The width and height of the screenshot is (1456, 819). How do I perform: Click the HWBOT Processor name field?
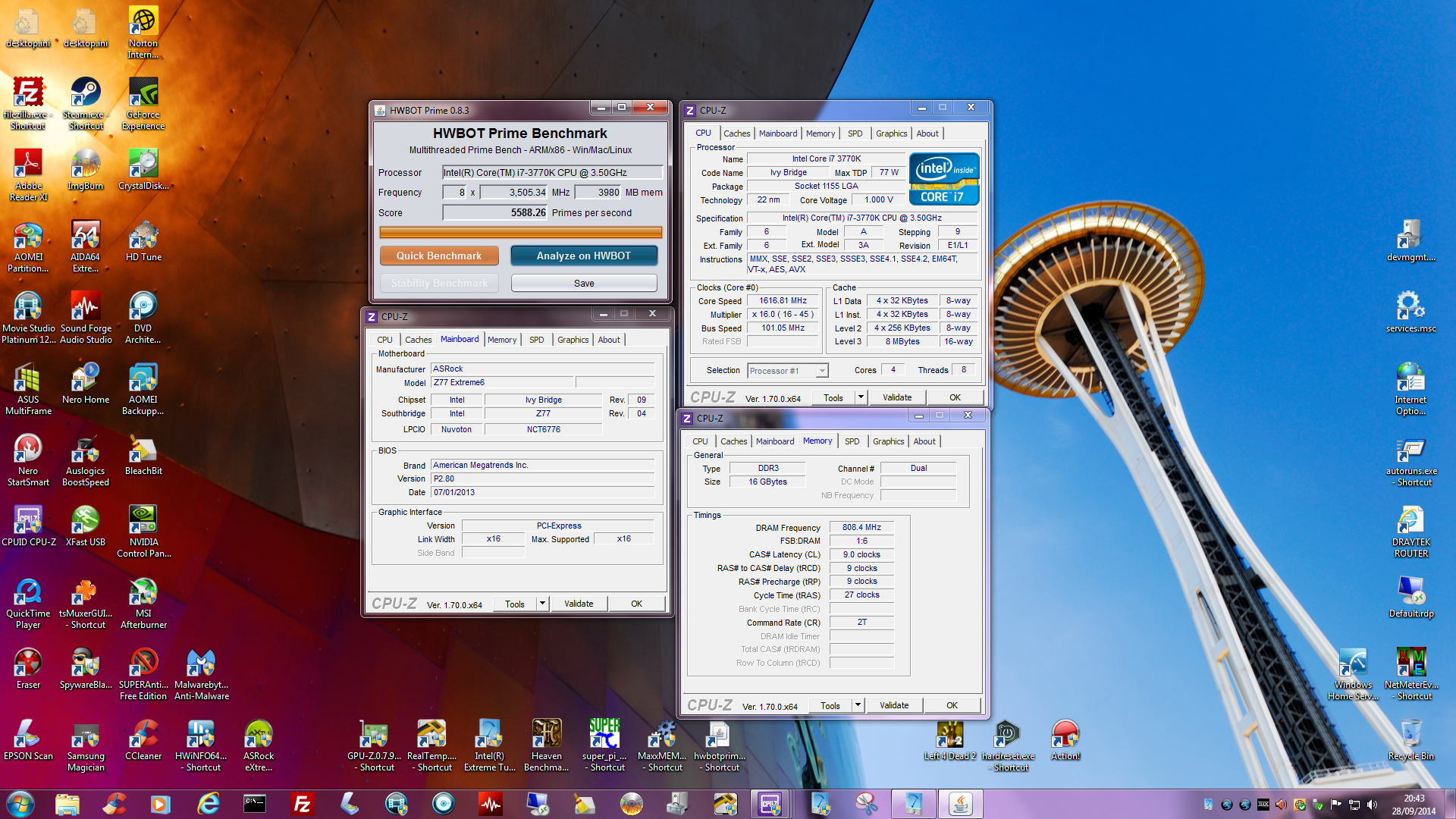click(x=552, y=172)
